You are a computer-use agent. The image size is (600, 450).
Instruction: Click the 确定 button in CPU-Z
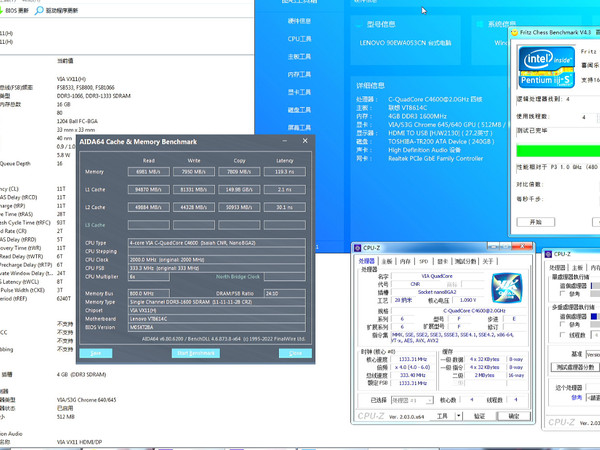(514, 416)
